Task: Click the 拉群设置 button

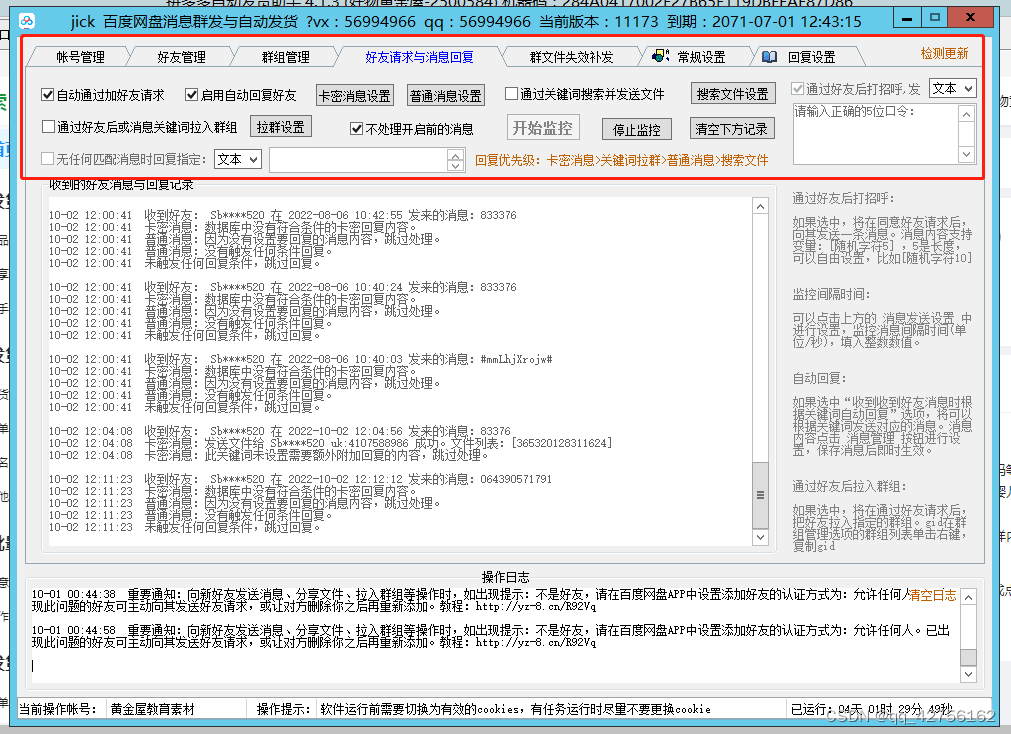Action: pyautogui.click(x=280, y=126)
